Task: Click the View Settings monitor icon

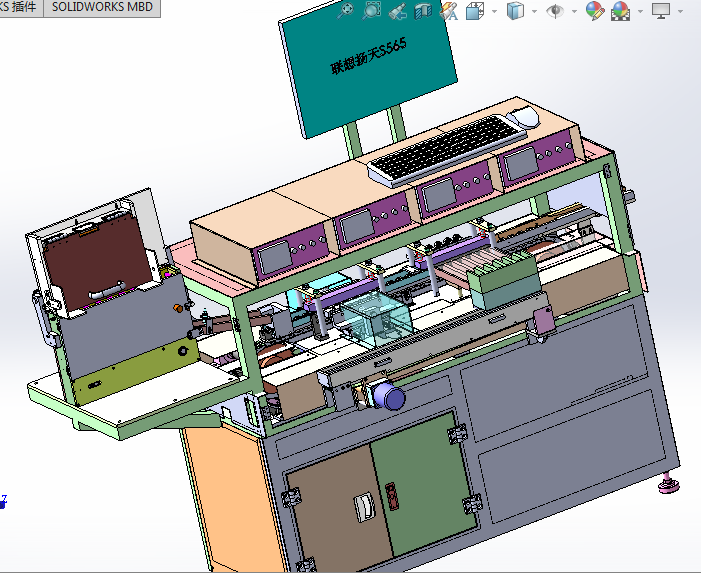Action: click(x=661, y=11)
